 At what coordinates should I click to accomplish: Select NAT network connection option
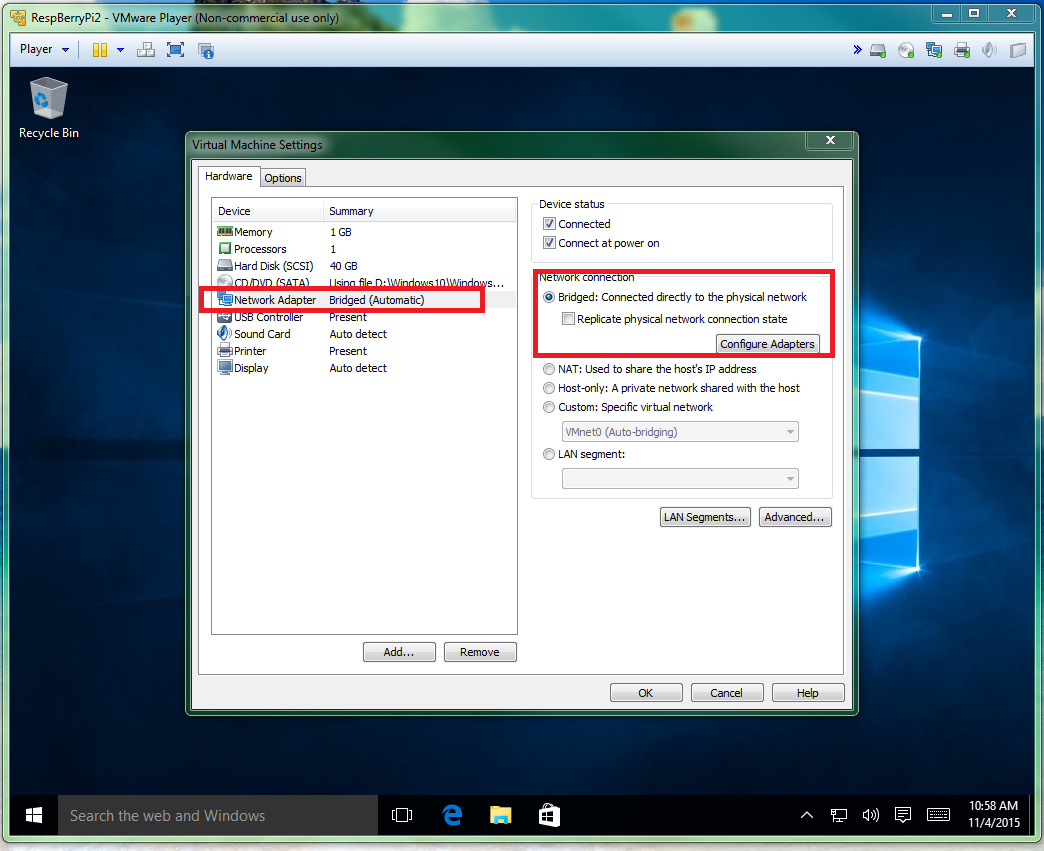[549, 369]
